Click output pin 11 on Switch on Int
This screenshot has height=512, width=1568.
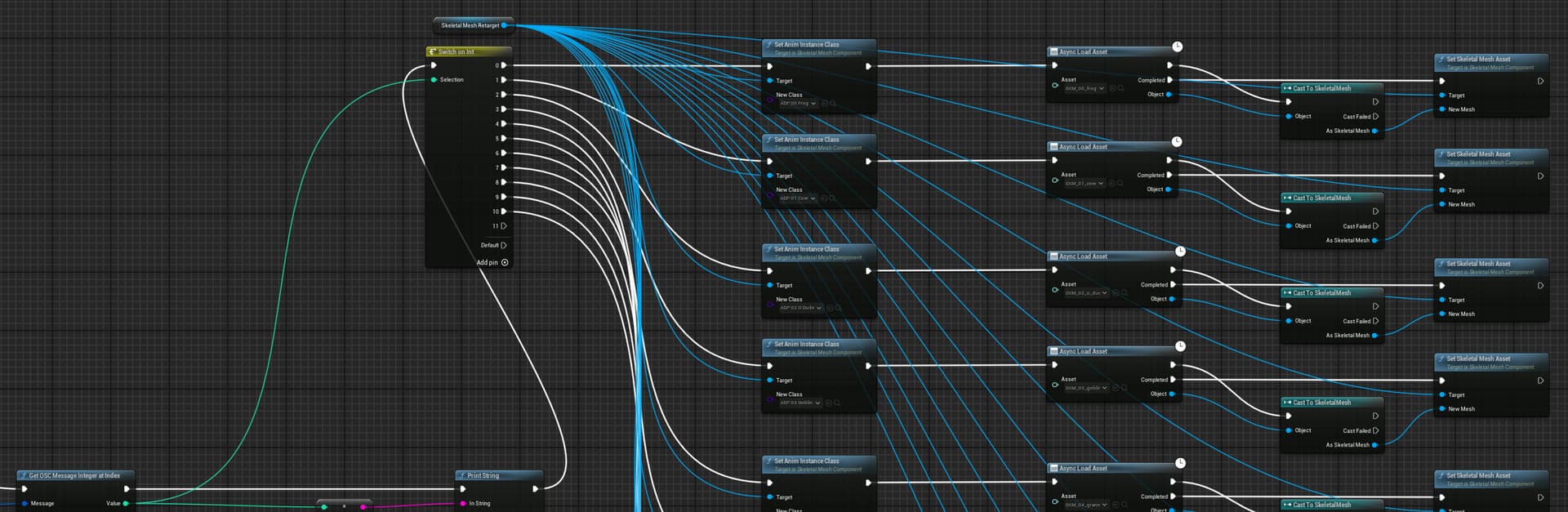503,226
